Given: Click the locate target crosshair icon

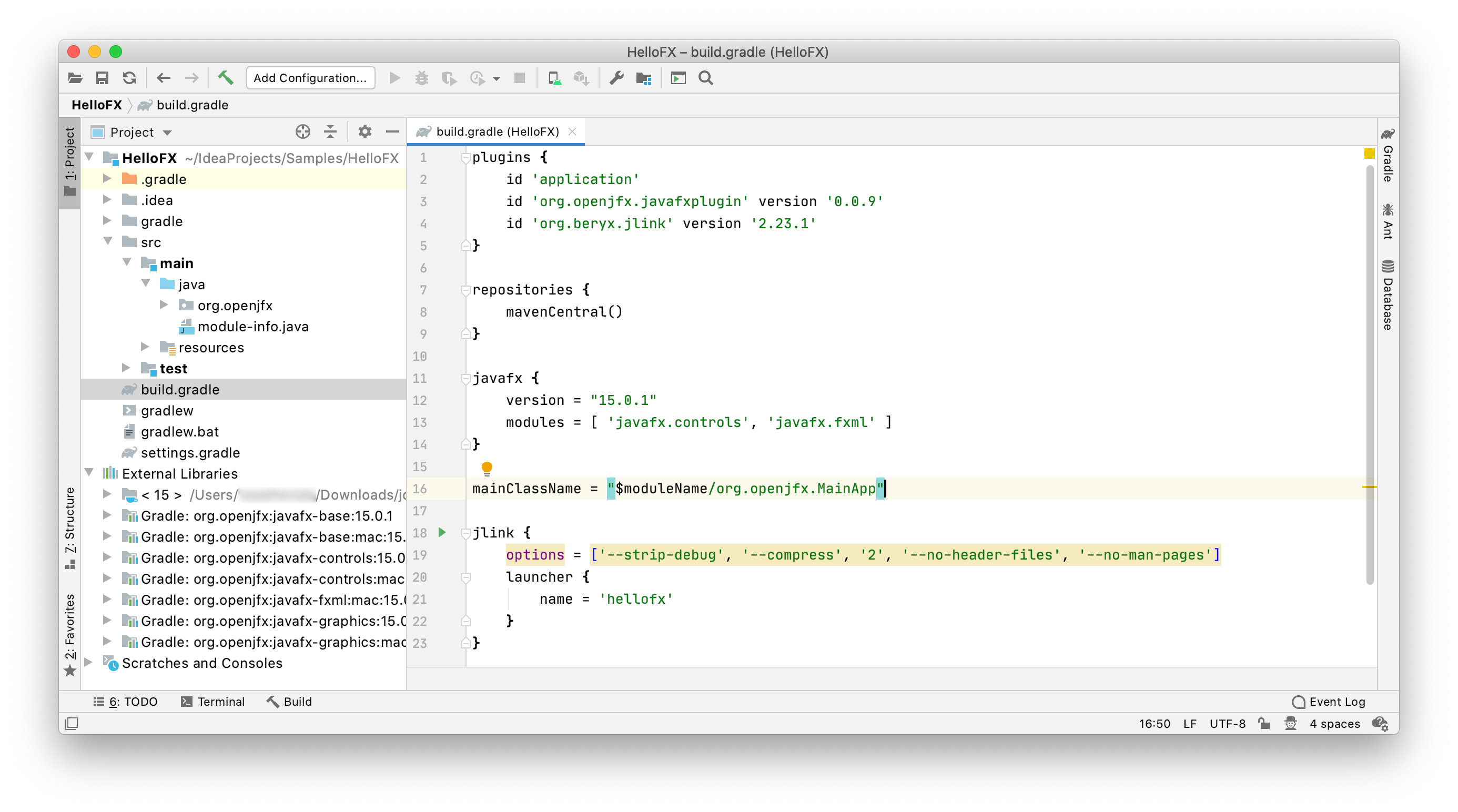Looking at the screenshot, I should (x=303, y=132).
